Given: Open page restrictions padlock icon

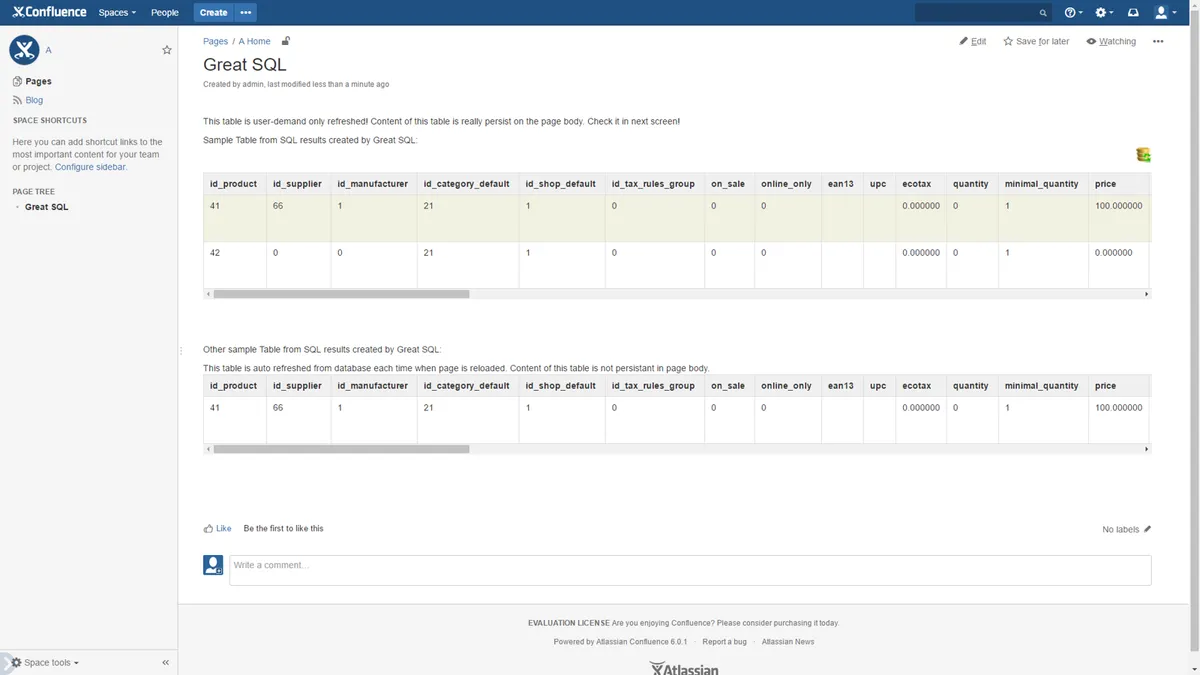Looking at the screenshot, I should (x=286, y=41).
